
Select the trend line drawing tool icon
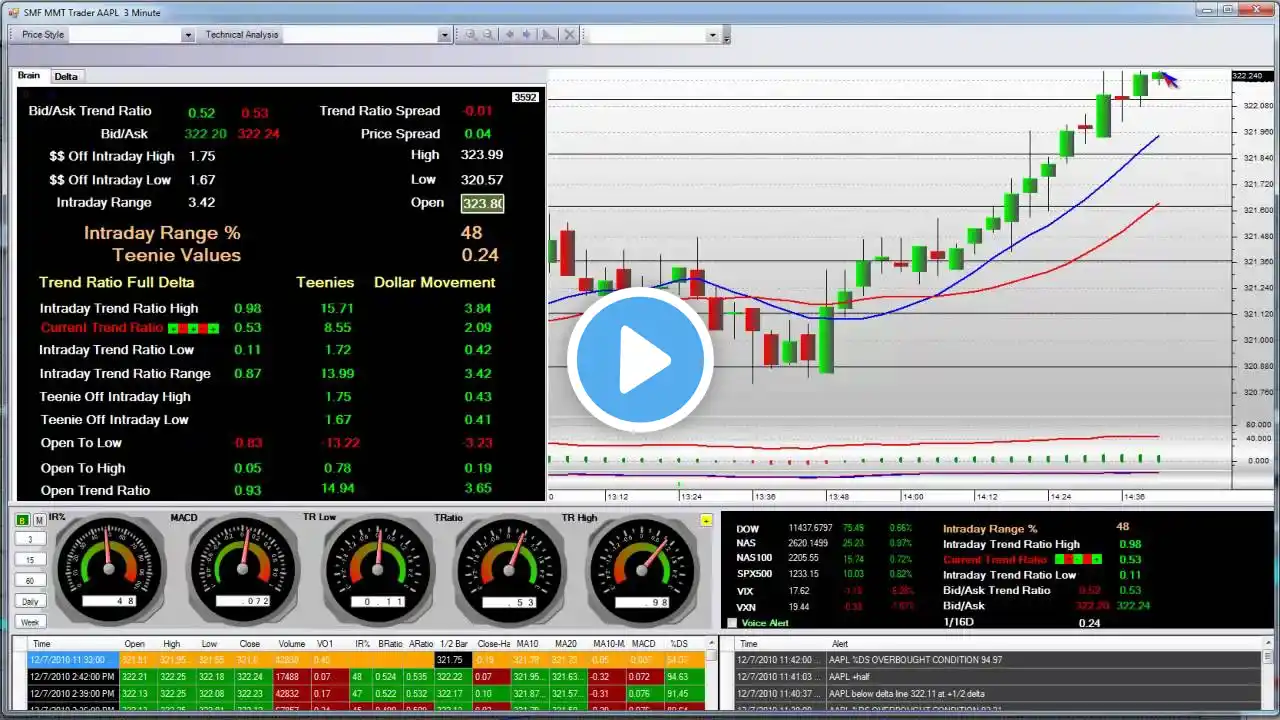[x=547, y=35]
